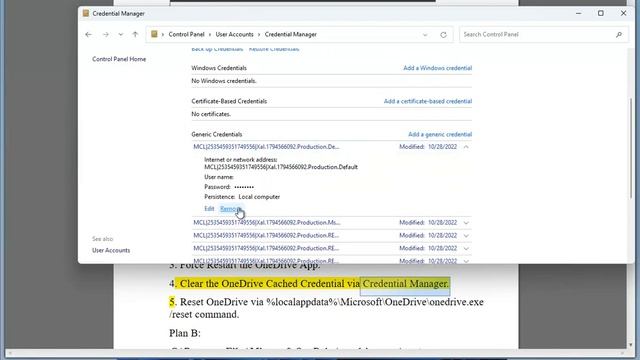Screen dimensions: 640x360
Task: Open Control Panel Home link
Action: (x=119, y=59)
